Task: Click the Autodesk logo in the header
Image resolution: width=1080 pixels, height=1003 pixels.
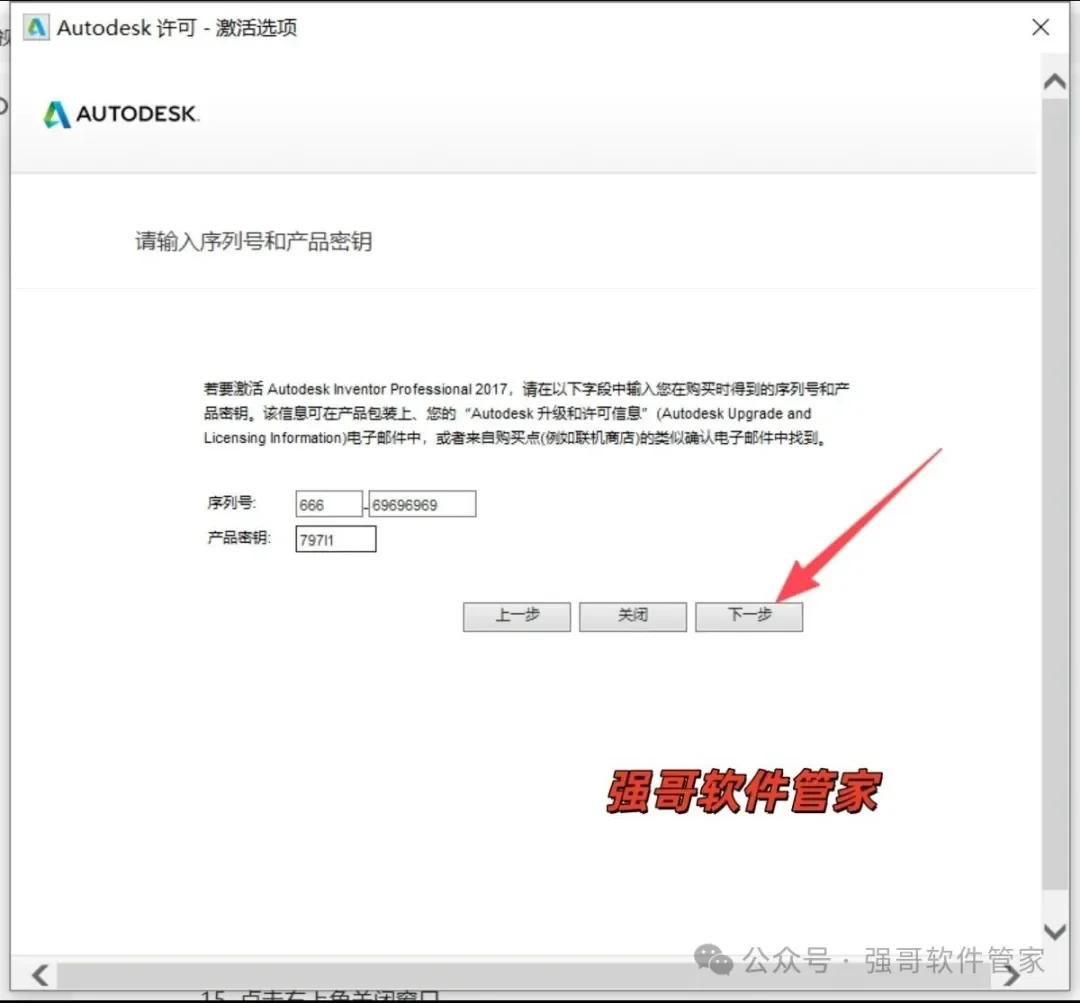Action: click(x=121, y=114)
